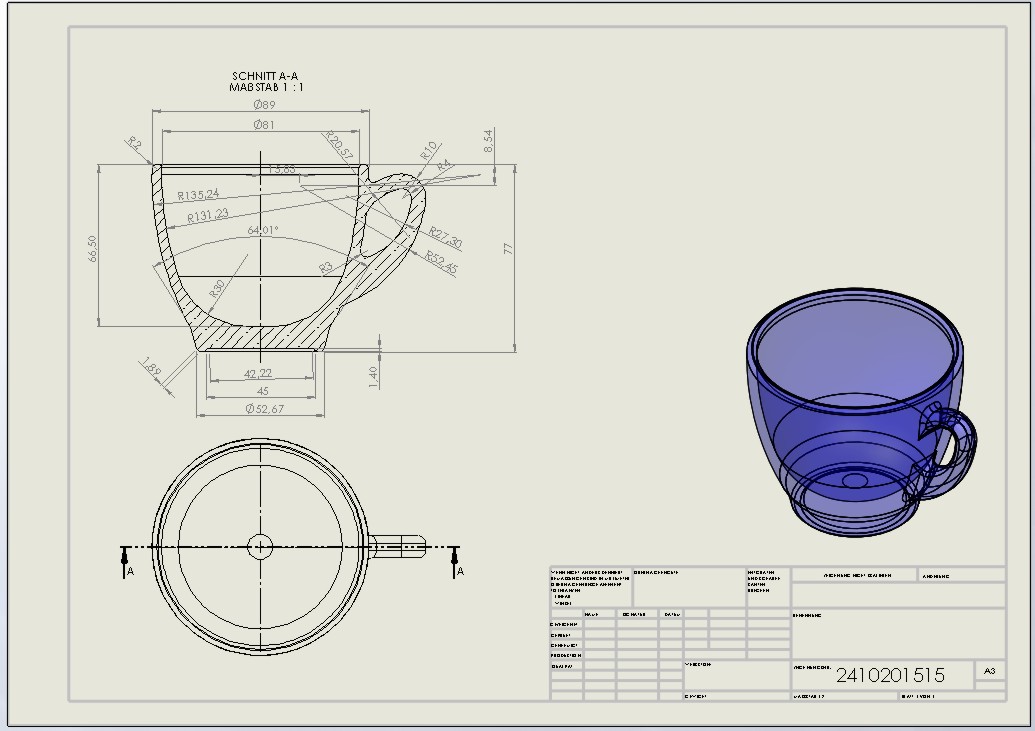Click the 77 overall height dimension
The image size is (1035, 731).
coord(508,248)
